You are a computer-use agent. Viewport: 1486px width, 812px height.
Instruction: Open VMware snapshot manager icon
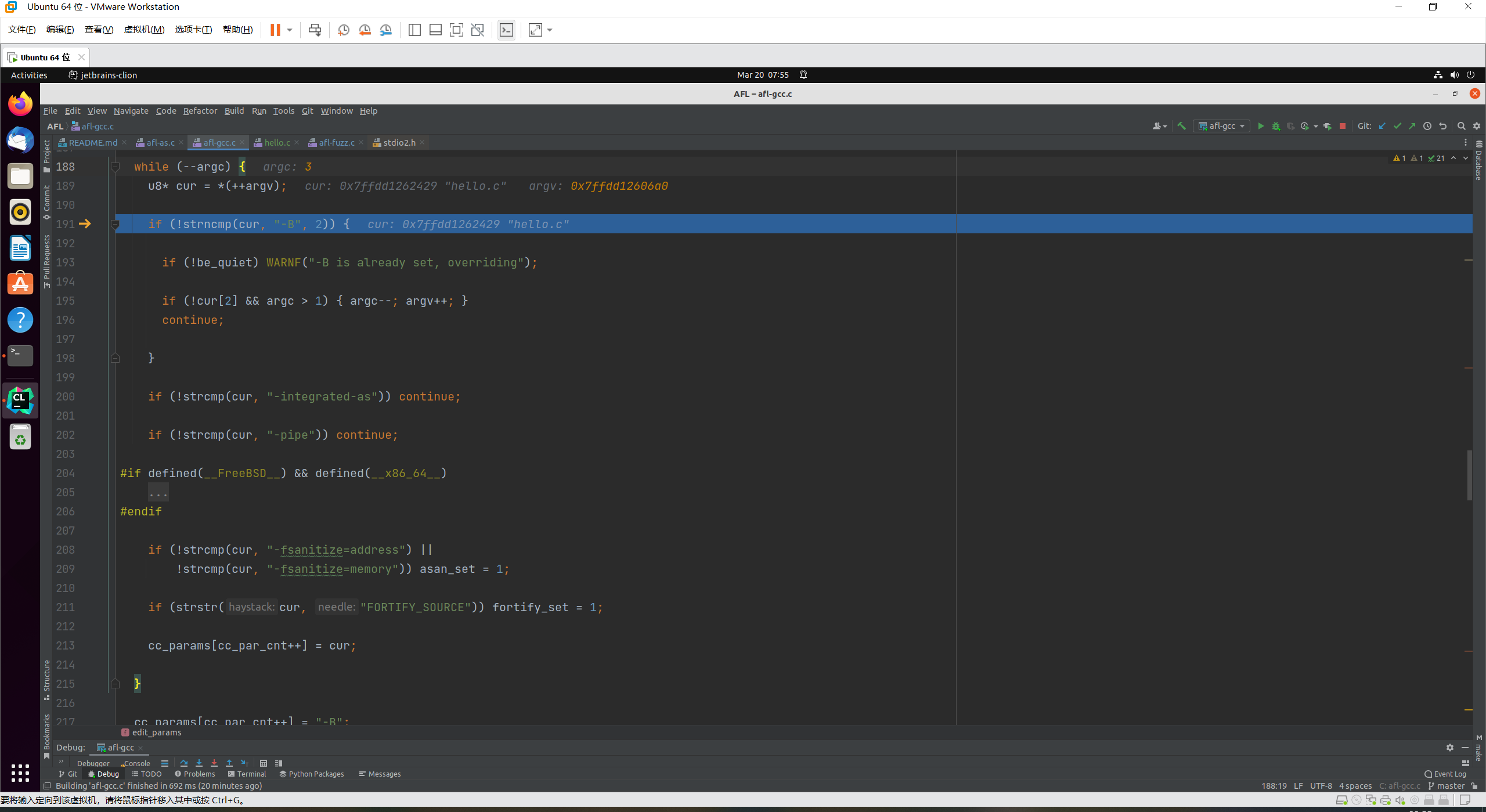(x=385, y=30)
